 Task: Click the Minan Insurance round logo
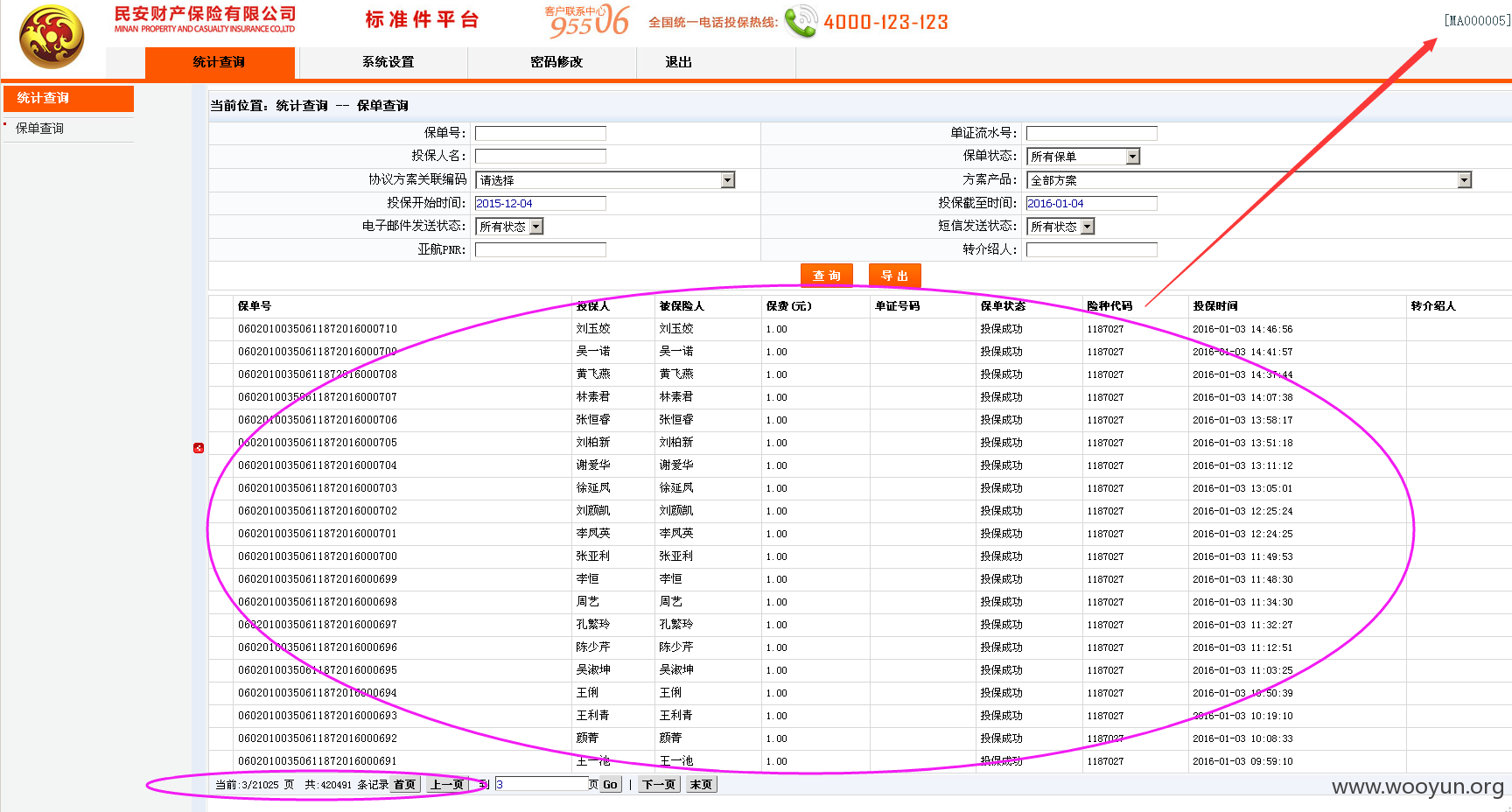tap(52, 38)
